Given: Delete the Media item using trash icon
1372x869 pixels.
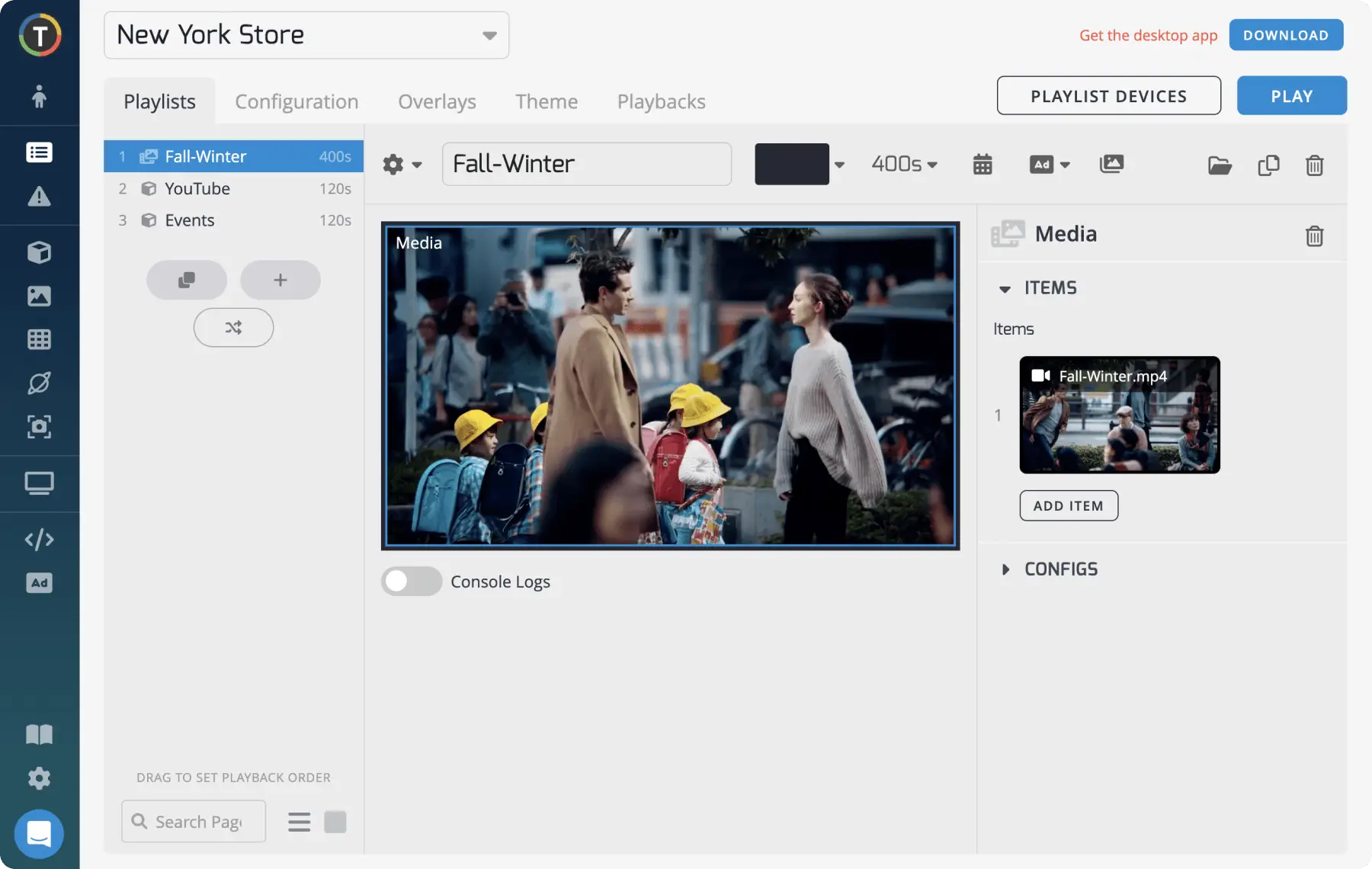Looking at the screenshot, I should [1314, 236].
